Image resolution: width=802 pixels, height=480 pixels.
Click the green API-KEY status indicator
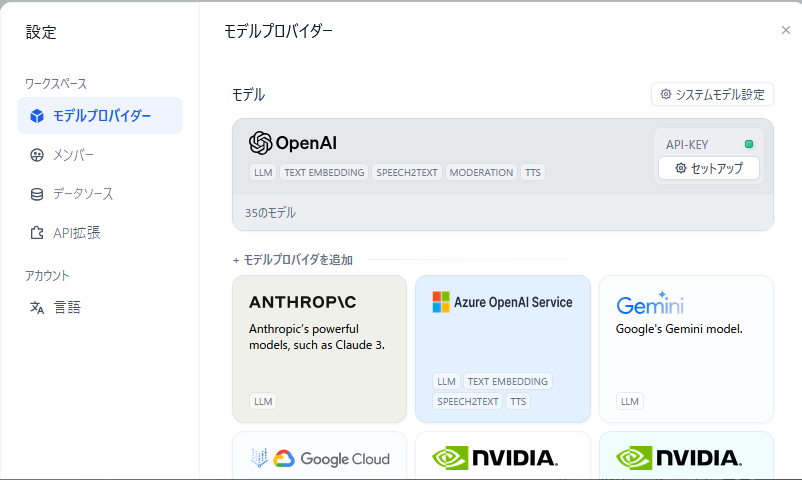[749, 144]
